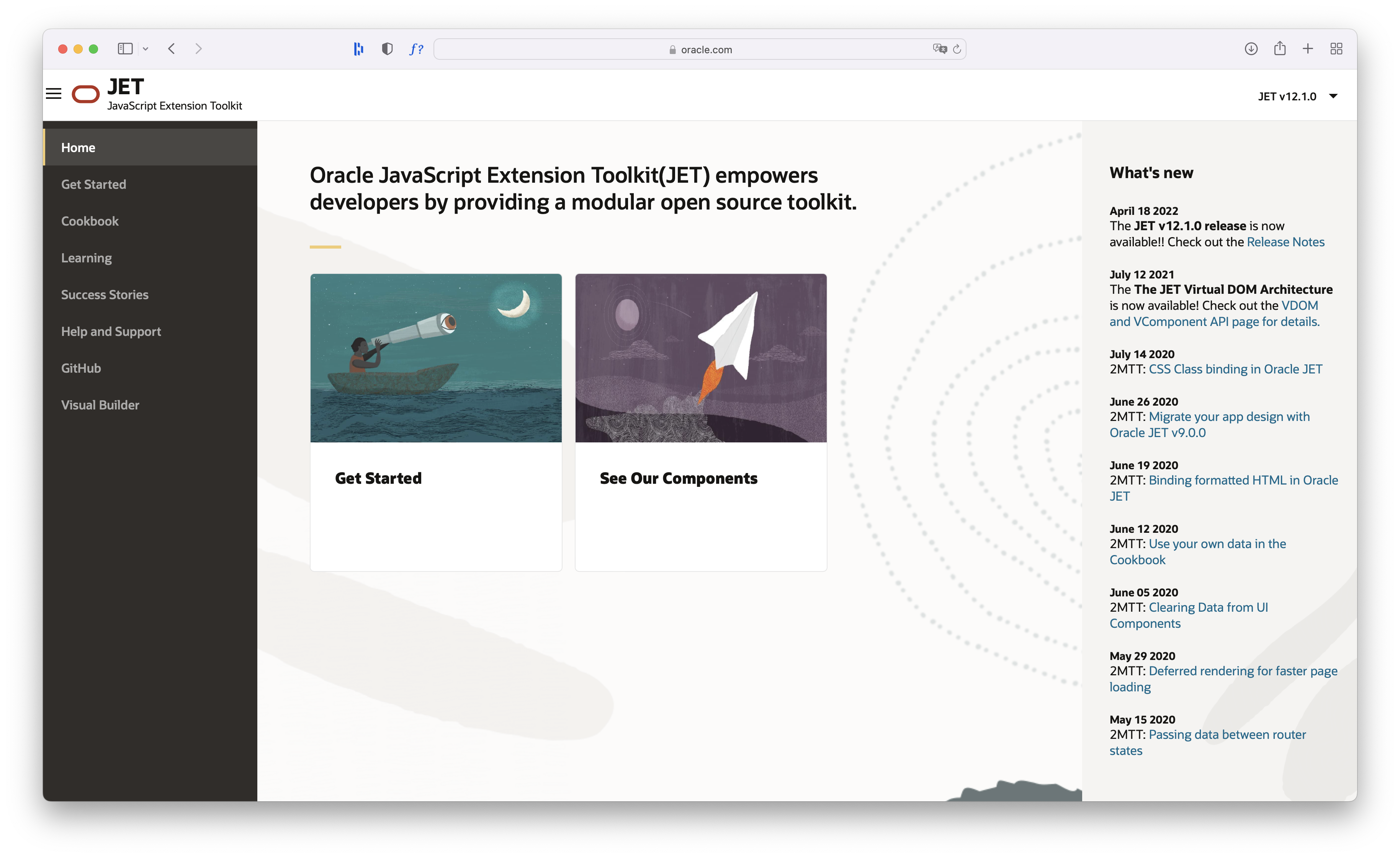This screenshot has width=1400, height=858.
Task: Reload the page with the refresh icon
Action: (957, 49)
